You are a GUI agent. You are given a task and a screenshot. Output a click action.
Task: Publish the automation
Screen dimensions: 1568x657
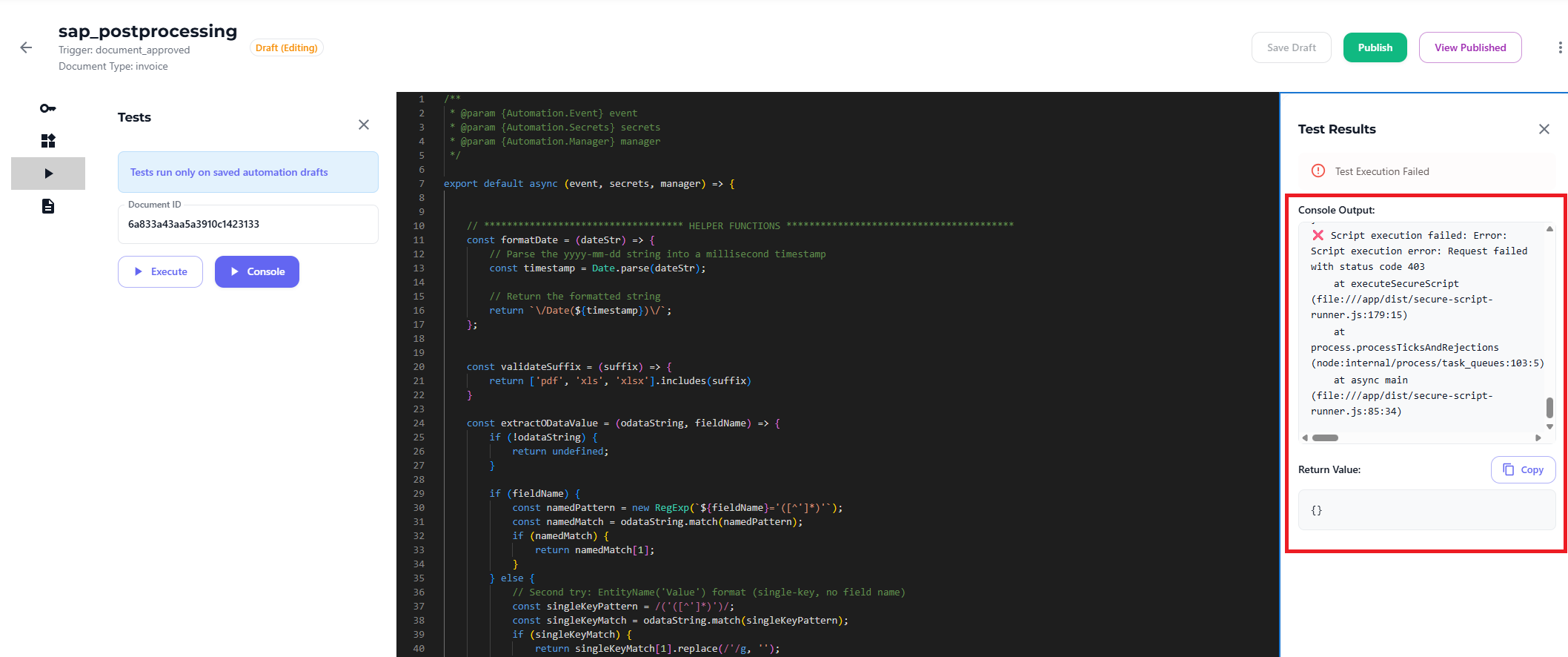pyautogui.click(x=1375, y=47)
